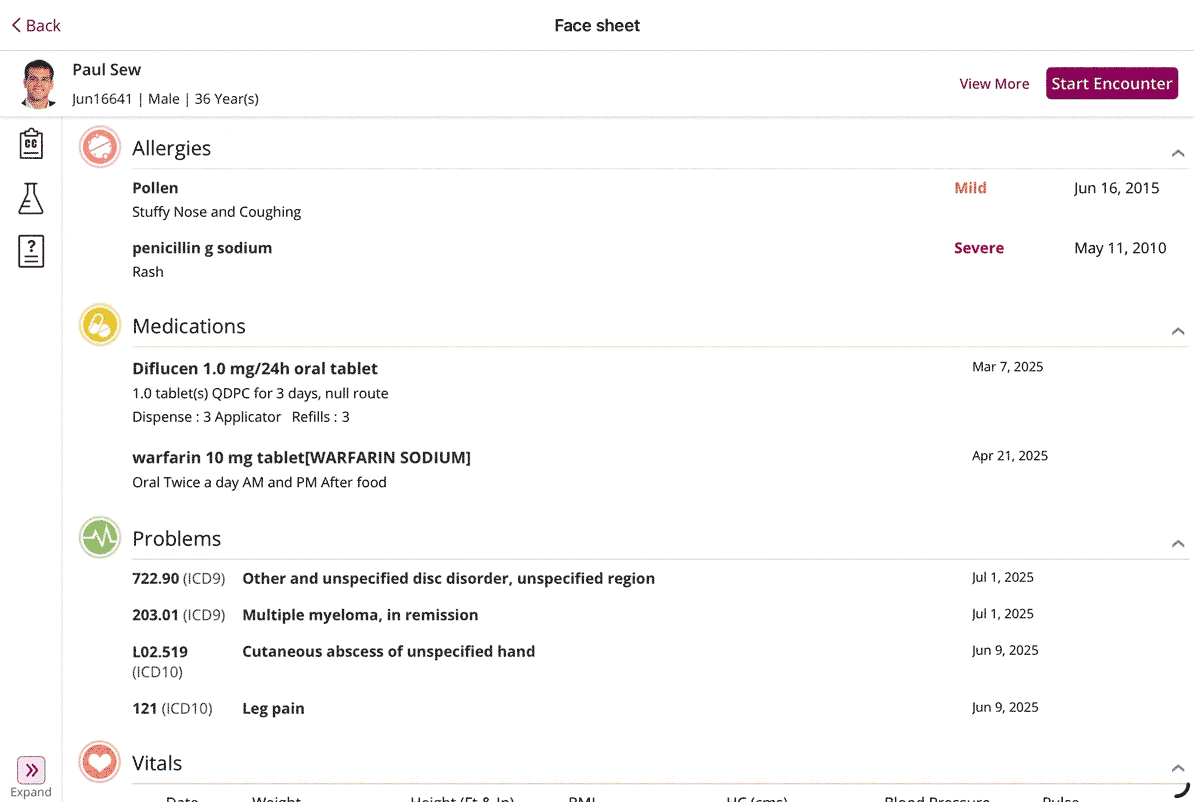Screen dimensions: 1194x802
Task: Collapse the Allergies section chevron
Action: (1178, 153)
